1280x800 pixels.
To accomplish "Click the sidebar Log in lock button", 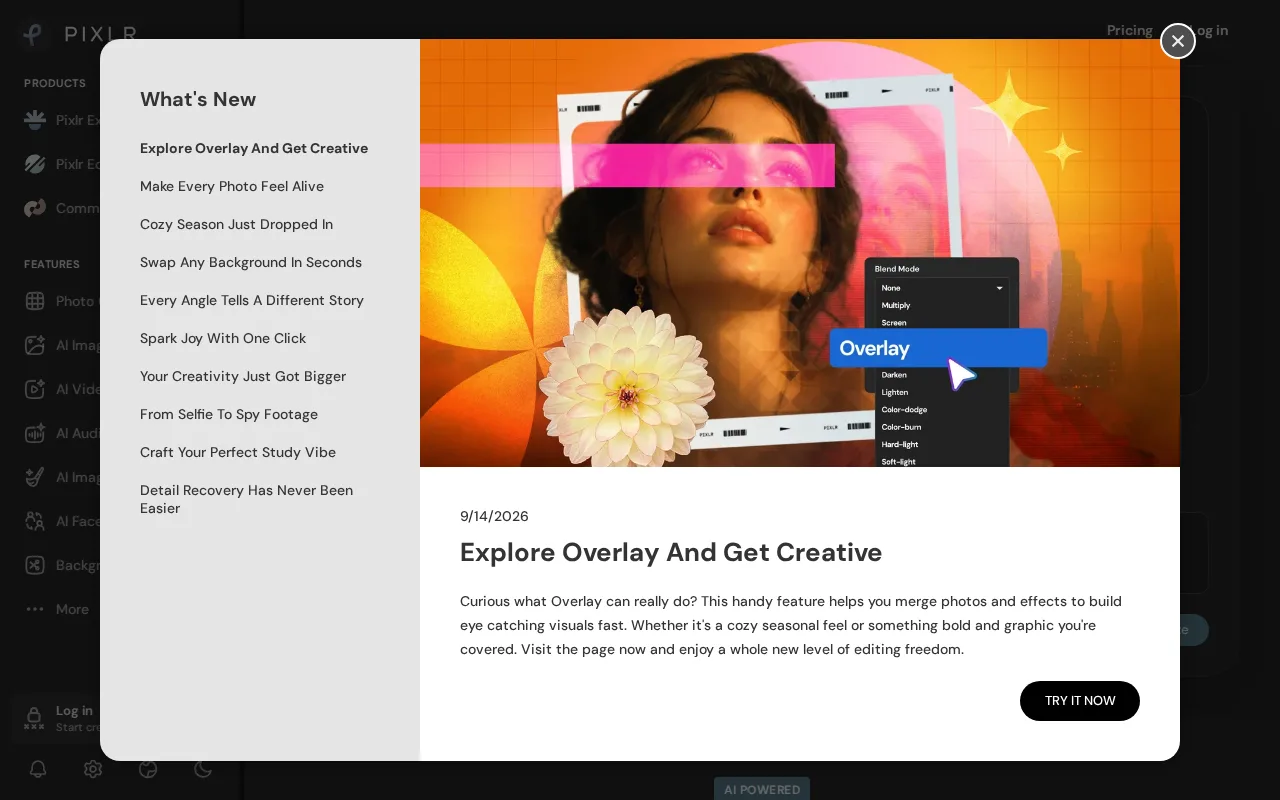I will pos(58,718).
